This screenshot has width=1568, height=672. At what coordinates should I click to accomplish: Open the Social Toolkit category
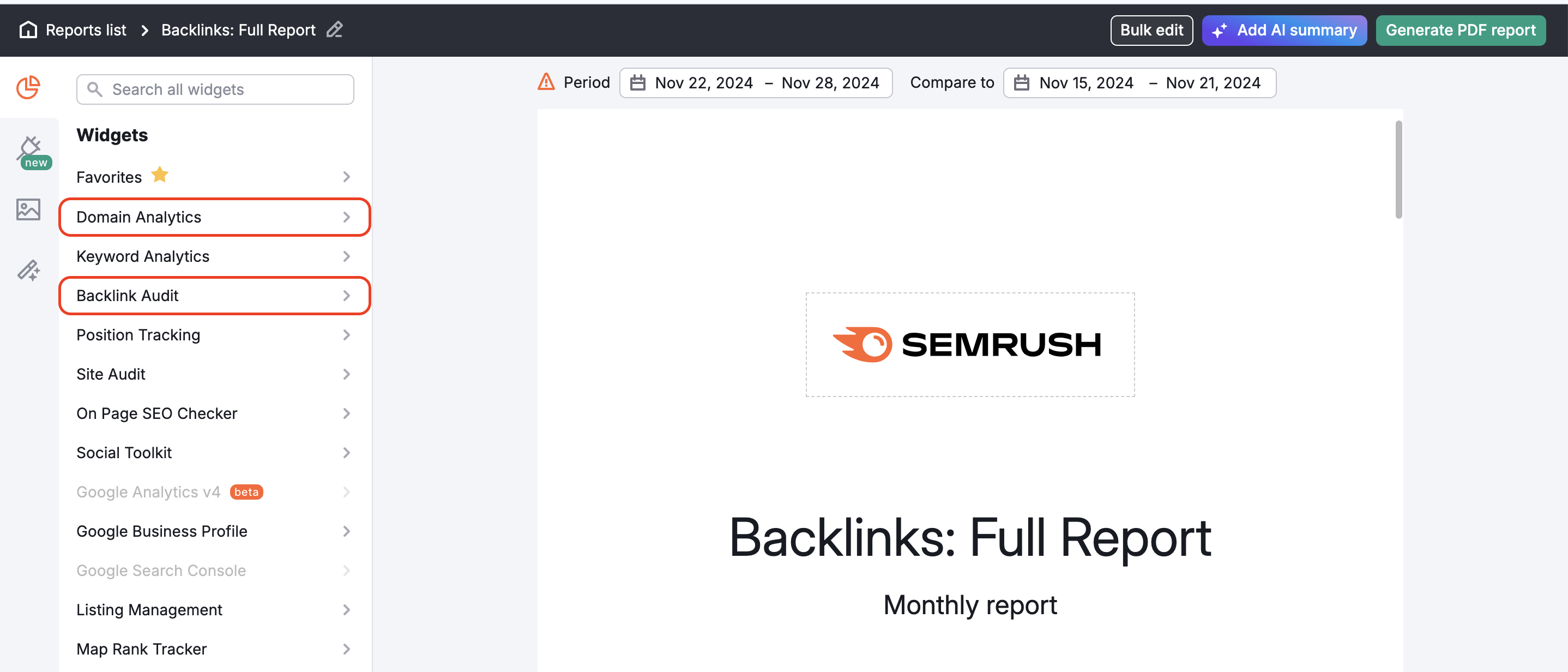pos(215,453)
